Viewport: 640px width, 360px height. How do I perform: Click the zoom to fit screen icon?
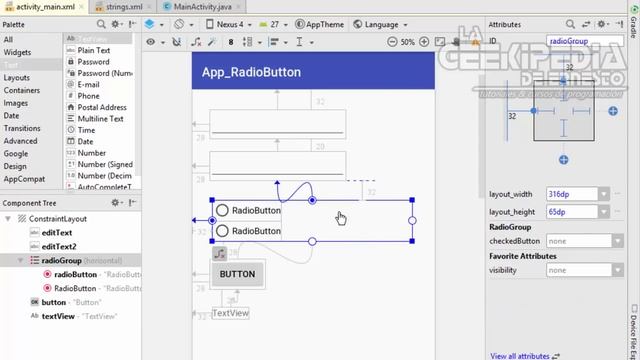(440, 42)
